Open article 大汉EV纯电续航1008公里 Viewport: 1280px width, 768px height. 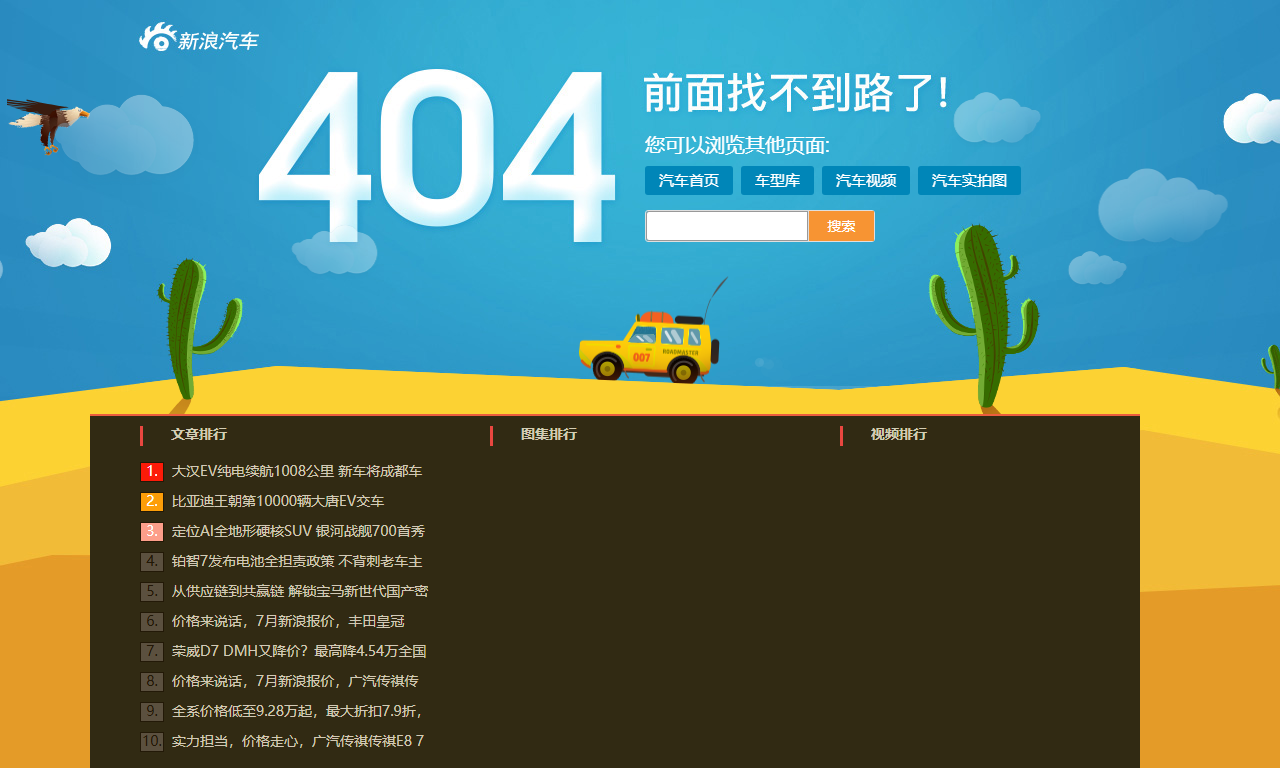coord(297,471)
